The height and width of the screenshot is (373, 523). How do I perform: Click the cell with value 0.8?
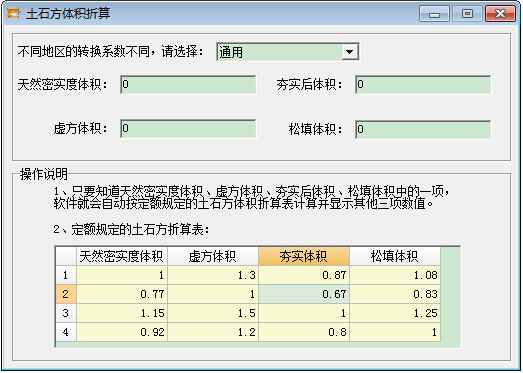click(x=304, y=332)
